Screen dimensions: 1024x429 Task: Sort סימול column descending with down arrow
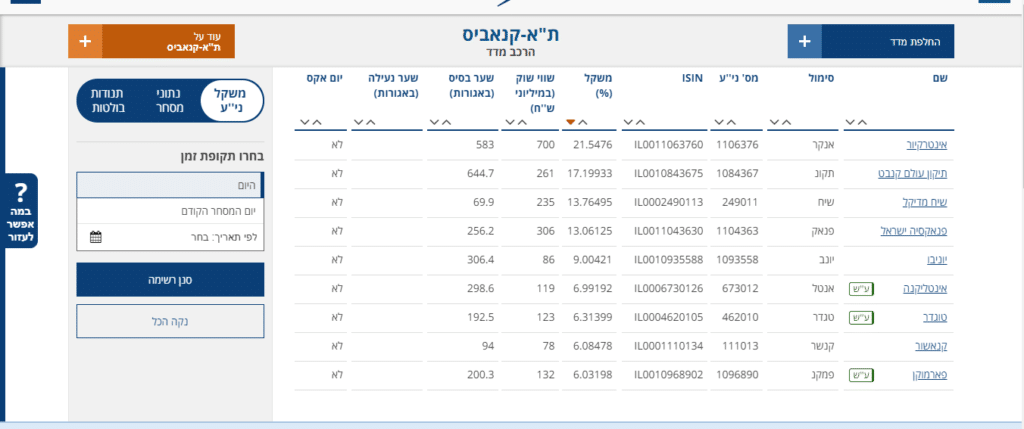click(x=775, y=122)
